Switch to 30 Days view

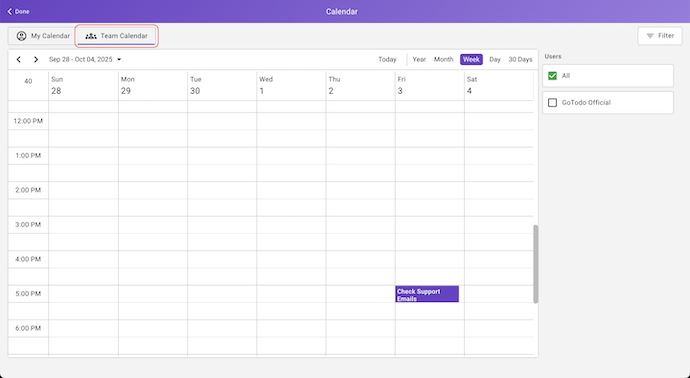[x=520, y=59]
